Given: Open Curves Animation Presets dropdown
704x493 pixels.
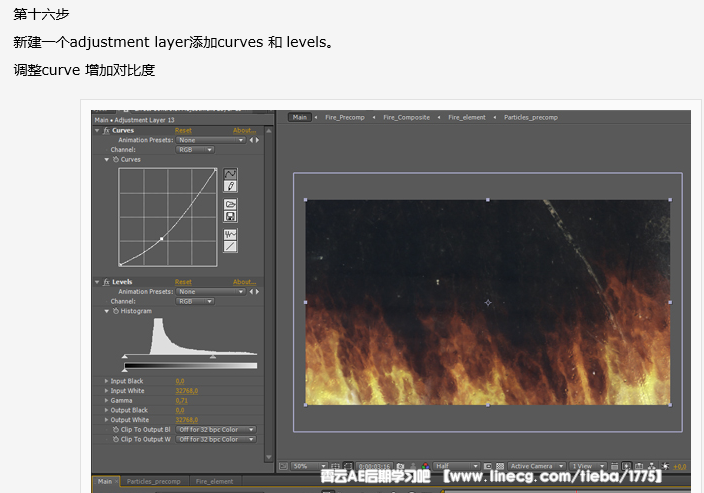Looking at the screenshot, I should point(211,140).
